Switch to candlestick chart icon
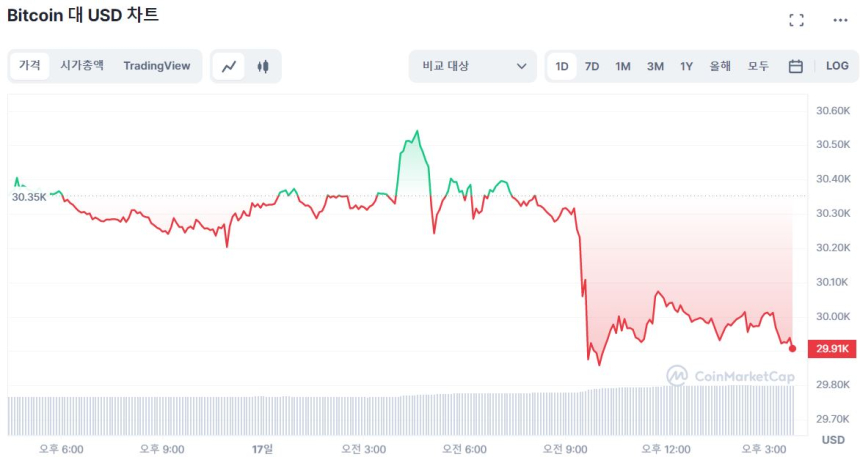 pyautogui.click(x=263, y=66)
